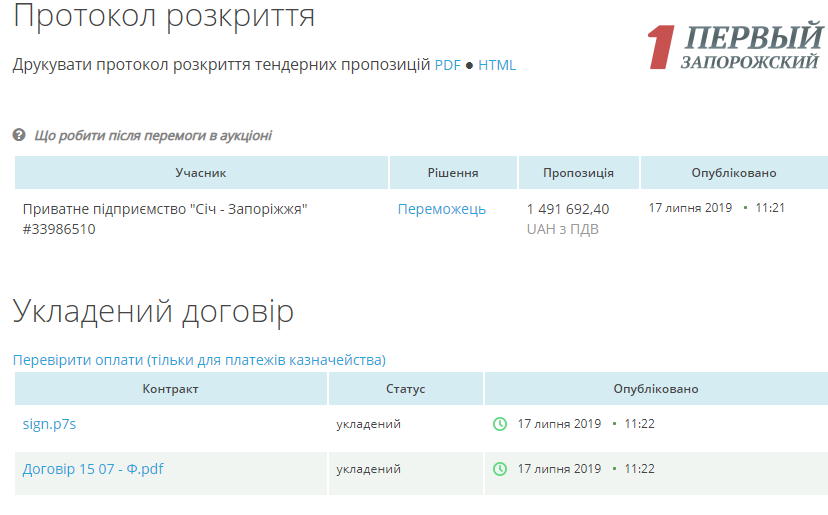Open 'Що робити після перемоги в аукціоні' help
This screenshot has height=515, width=828.
(x=152, y=135)
